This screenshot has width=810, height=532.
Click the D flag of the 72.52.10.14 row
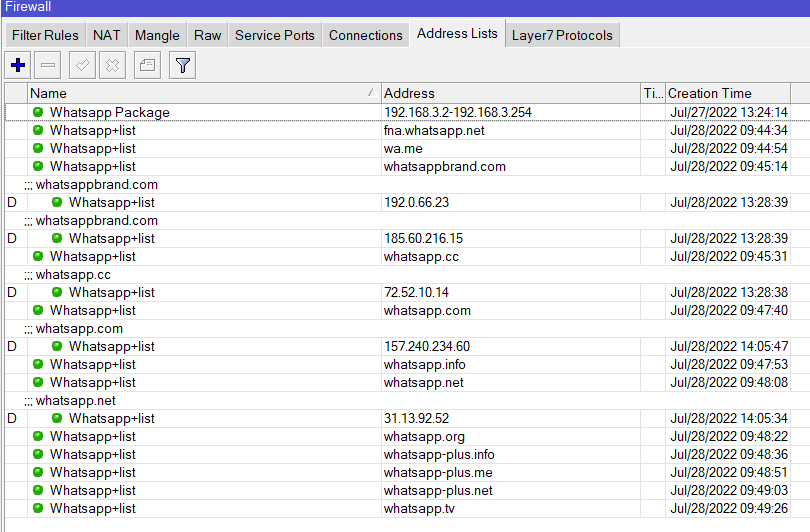(x=12, y=292)
